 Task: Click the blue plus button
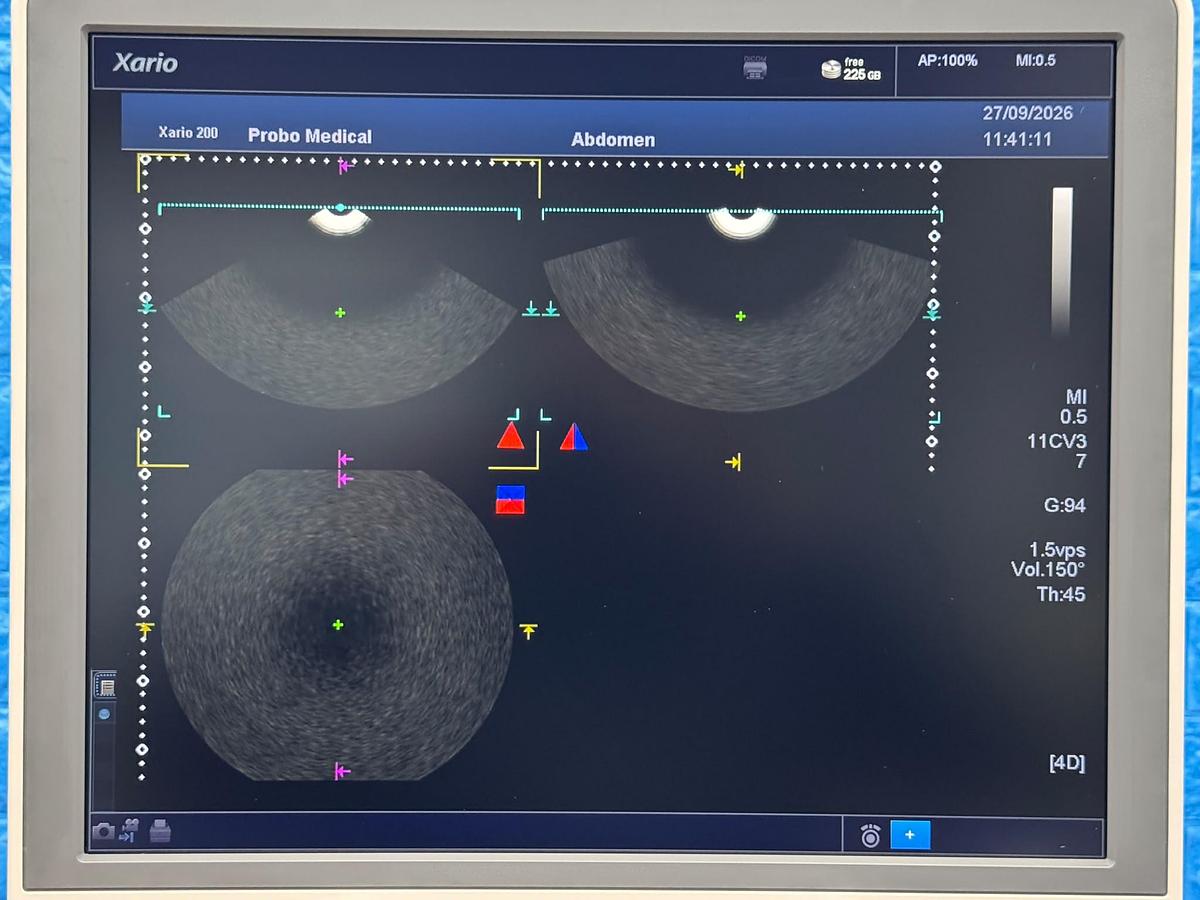pos(910,834)
